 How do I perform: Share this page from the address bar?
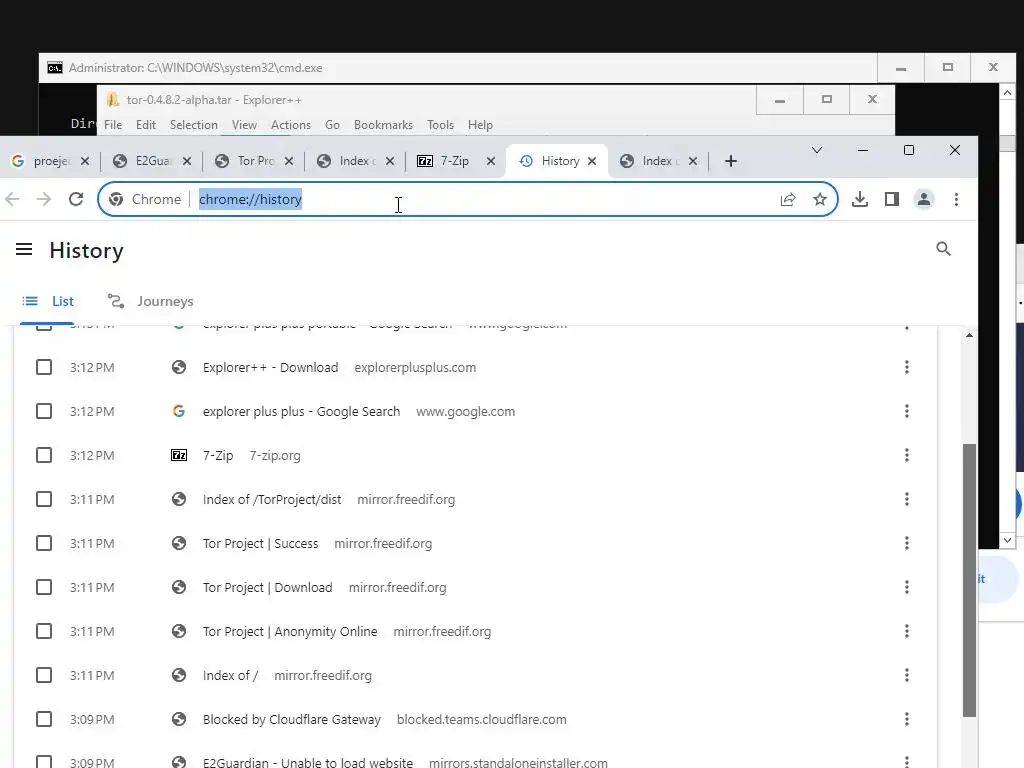click(x=788, y=199)
